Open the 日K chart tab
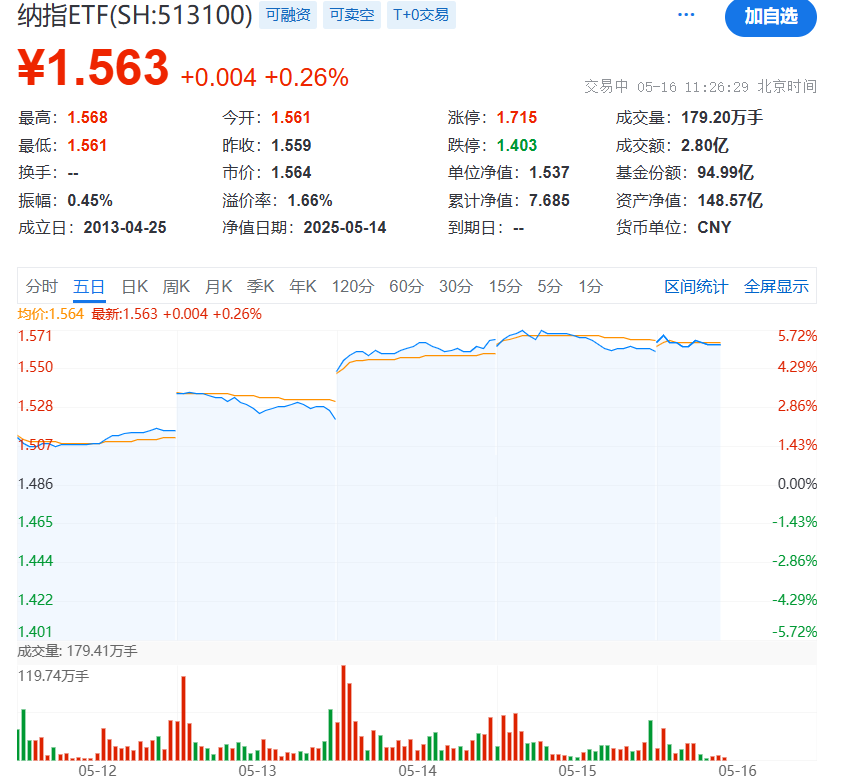Viewport: 845px width, 784px height. 134,286
